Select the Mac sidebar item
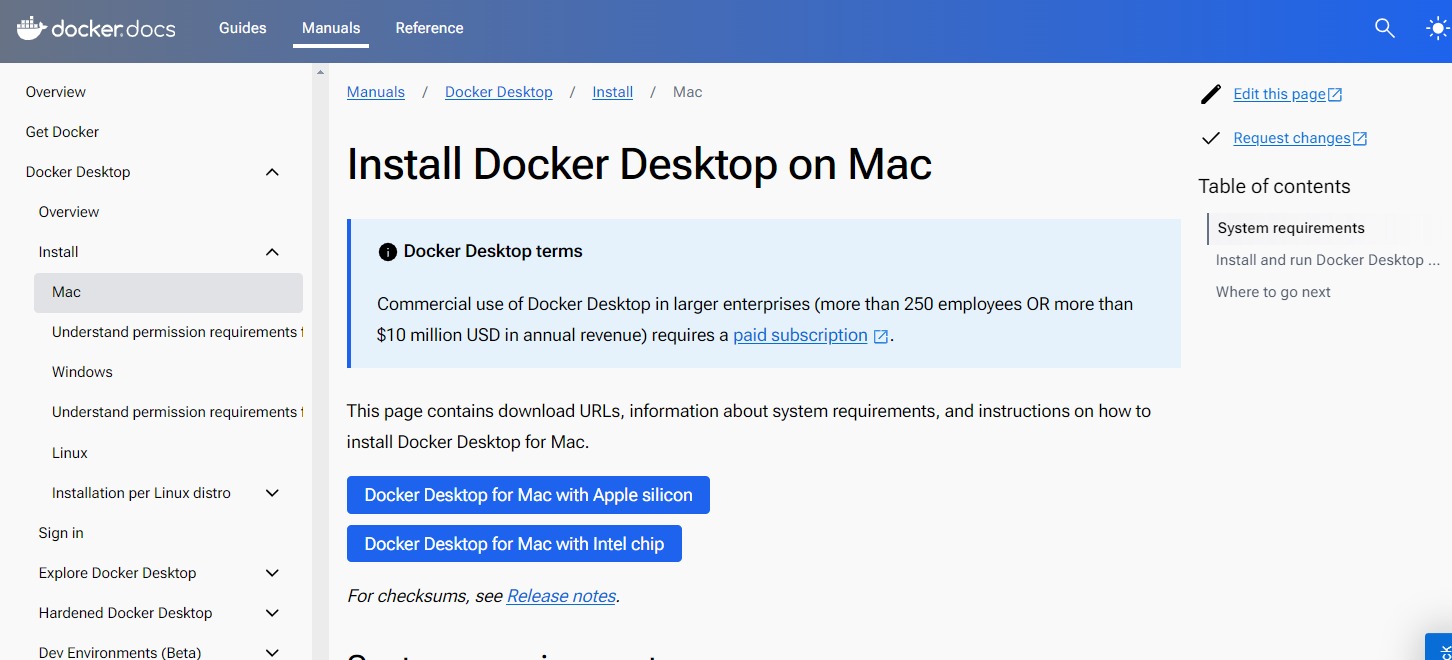Image resolution: width=1452 pixels, height=660 pixels. pos(168,293)
